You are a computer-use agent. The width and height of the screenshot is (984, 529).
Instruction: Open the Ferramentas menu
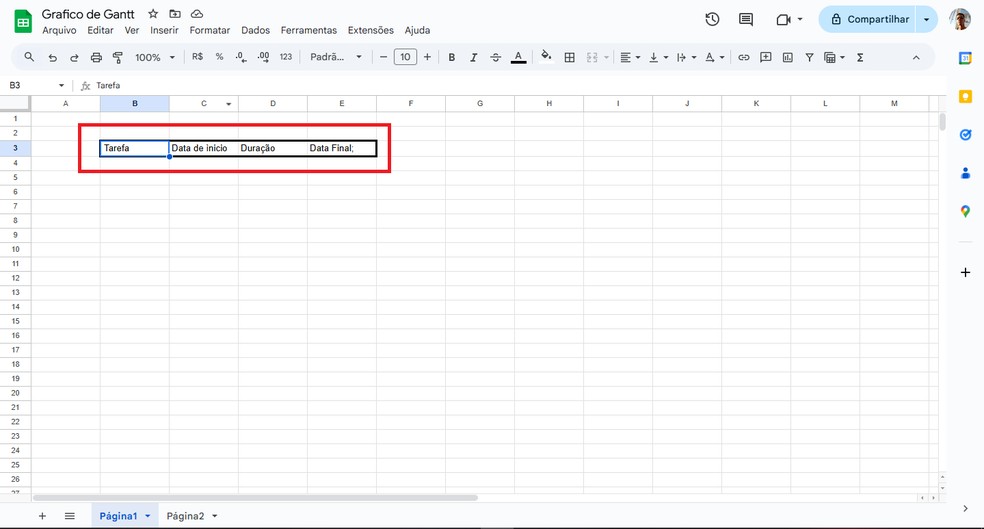(x=309, y=30)
